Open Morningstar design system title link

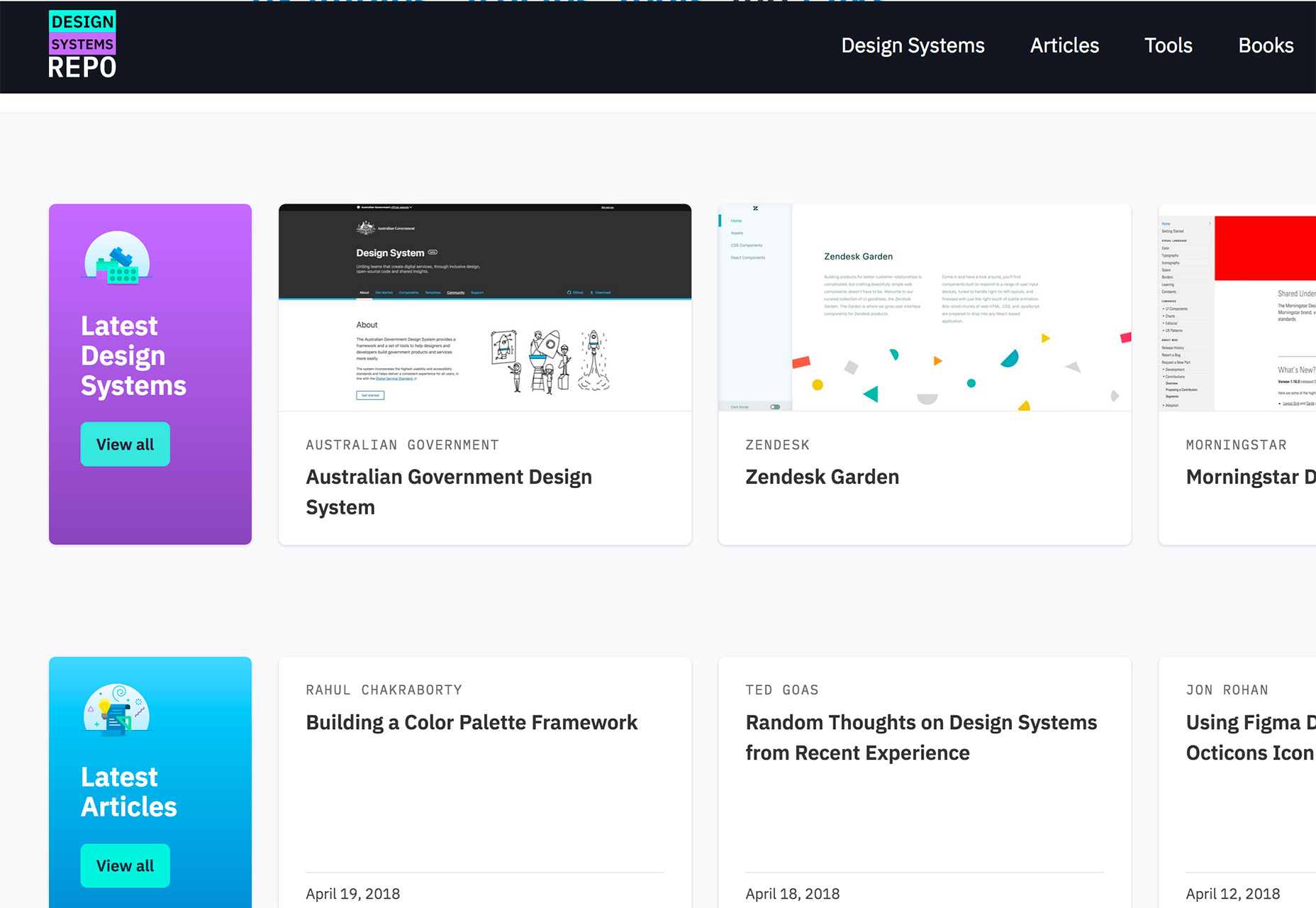coord(1251,477)
